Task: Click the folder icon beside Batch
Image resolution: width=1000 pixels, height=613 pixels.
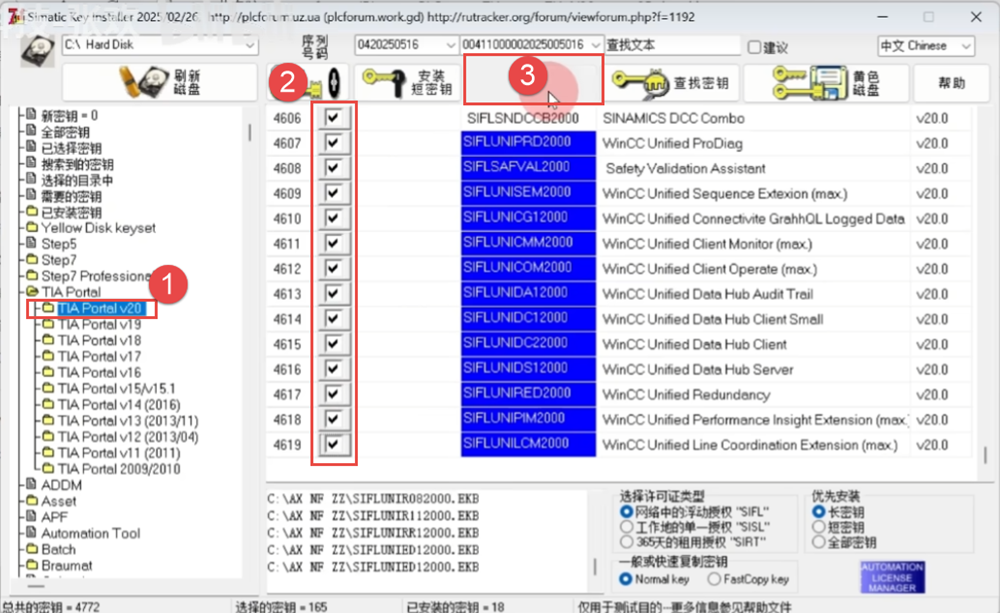Action: point(32,549)
